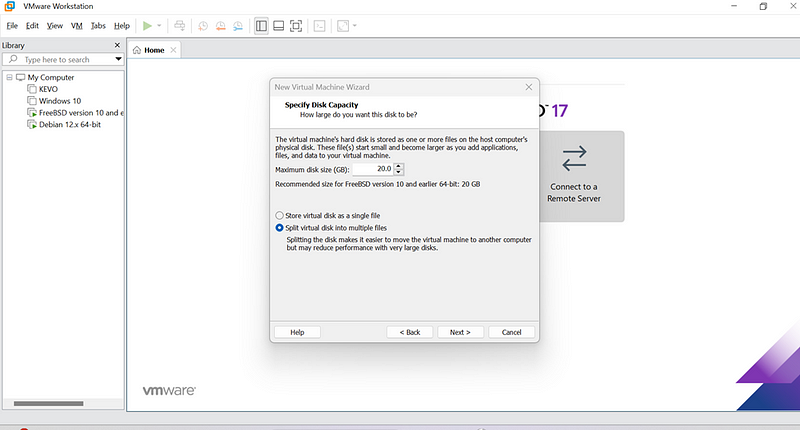Click the remote server arrows icon

tap(574, 158)
